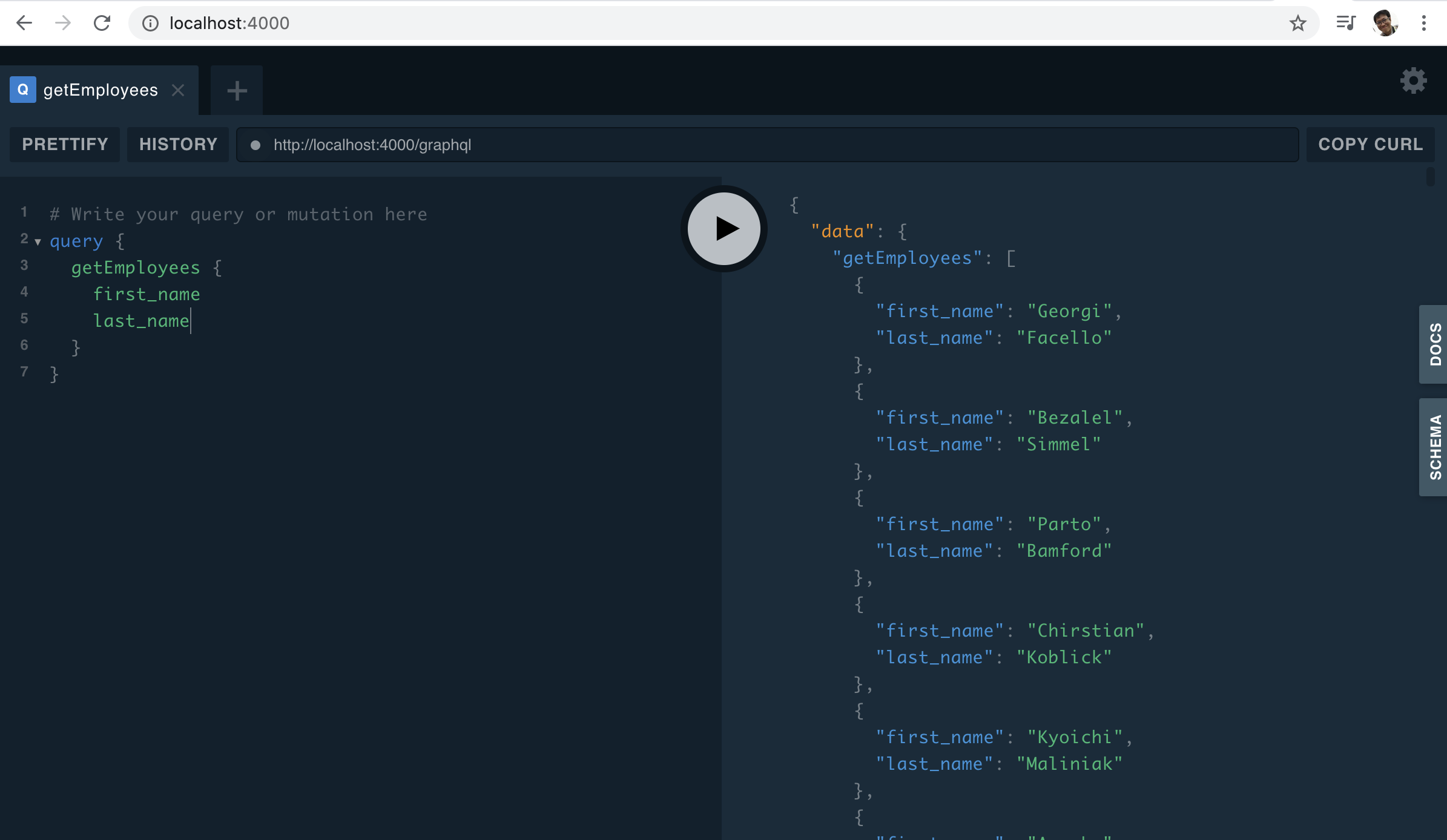Open the query HISTORY

point(178,144)
